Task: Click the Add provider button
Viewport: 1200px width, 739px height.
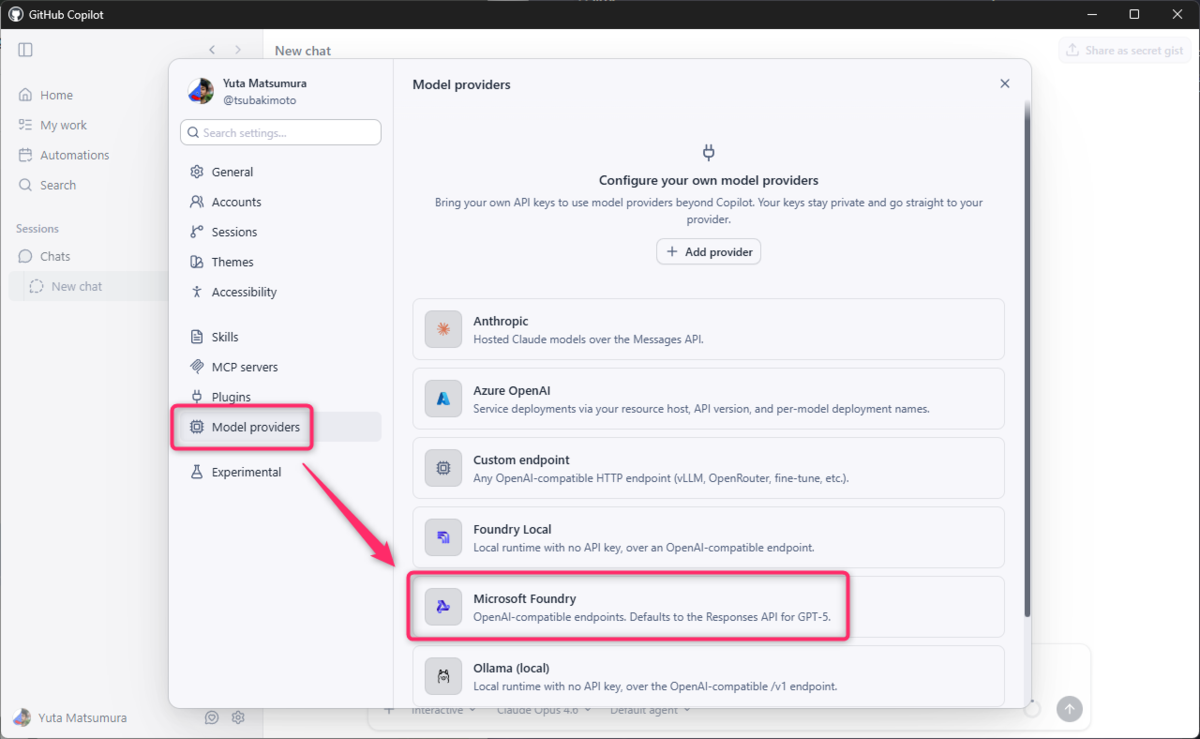Action: point(708,252)
